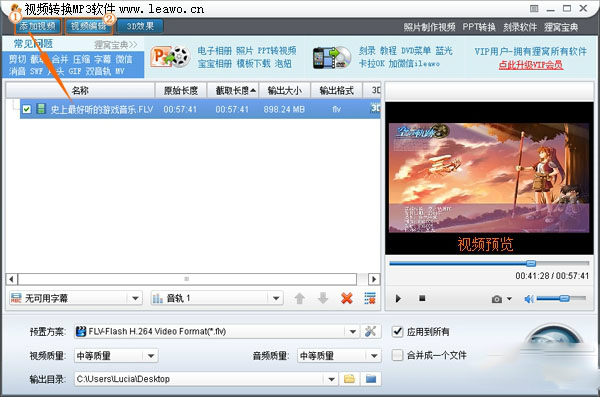Sort by the 输出格式 column header
600x397 pixels.
pyautogui.click(x=336, y=90)
